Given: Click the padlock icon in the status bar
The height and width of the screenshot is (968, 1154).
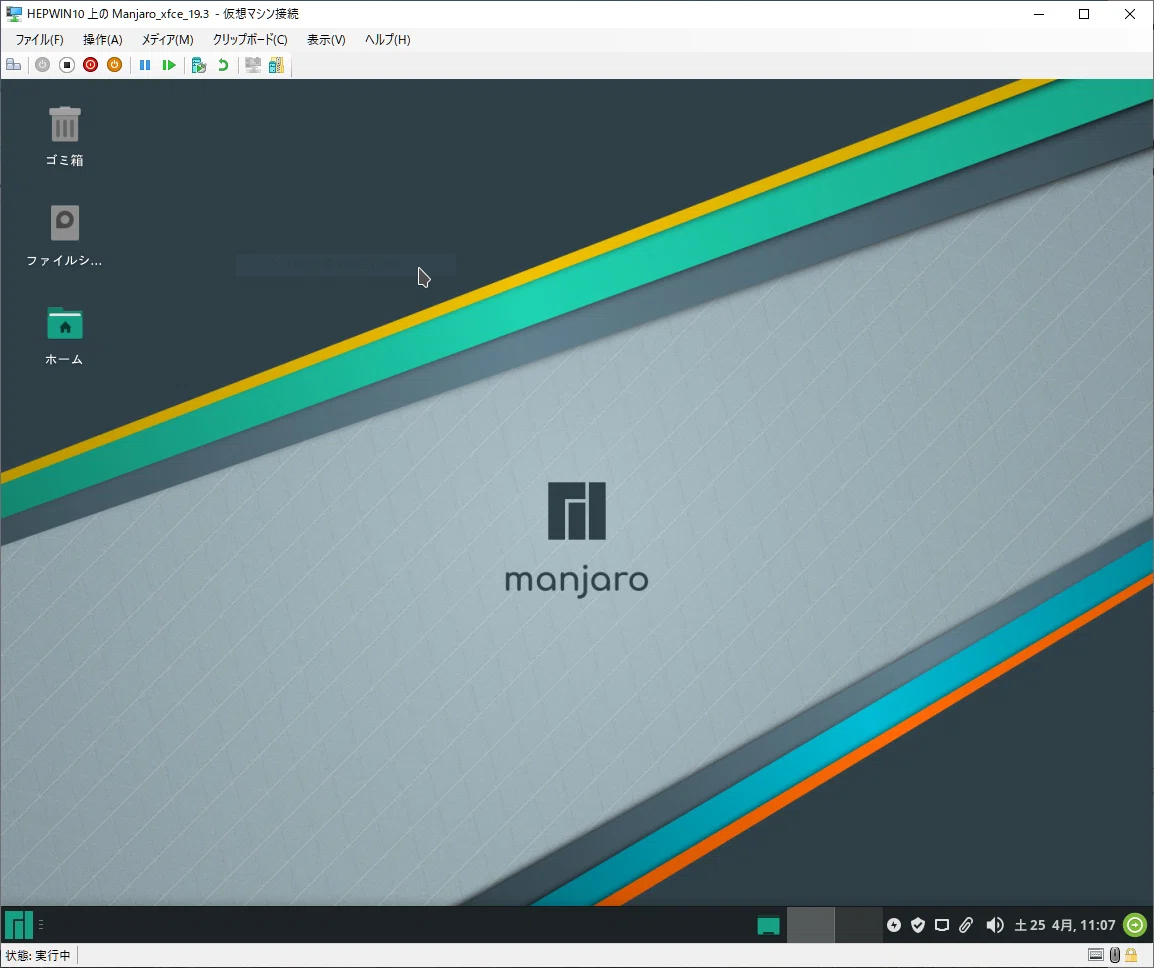Looking at the screenshot, I should (x=1131, y=955).
